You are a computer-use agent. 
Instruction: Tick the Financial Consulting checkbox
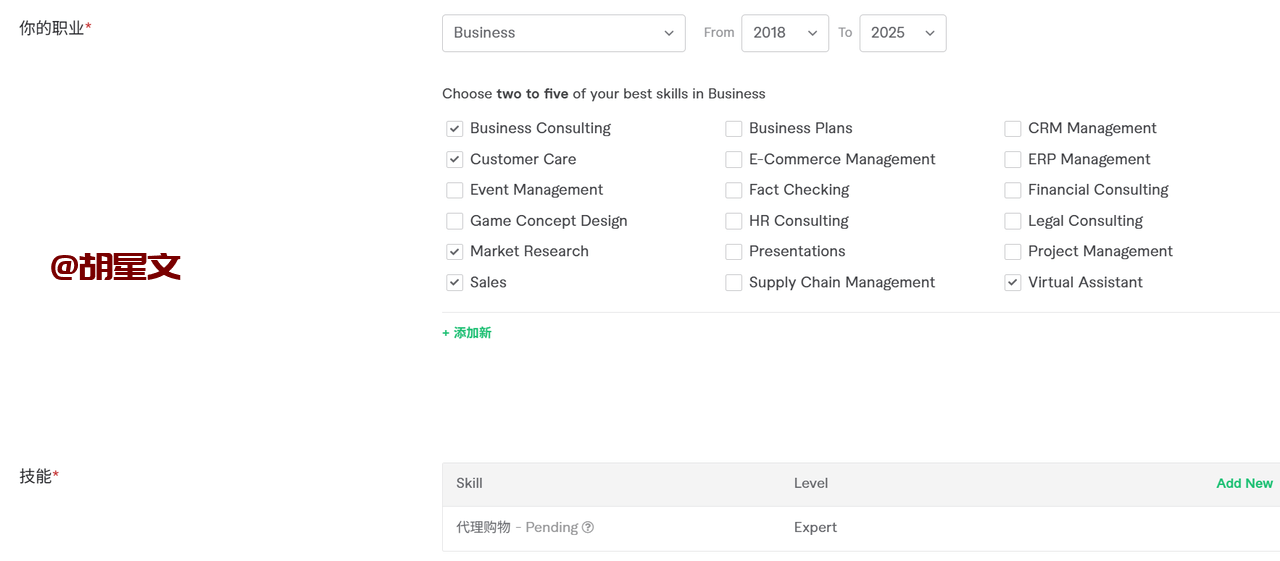tap(1013, 190)
